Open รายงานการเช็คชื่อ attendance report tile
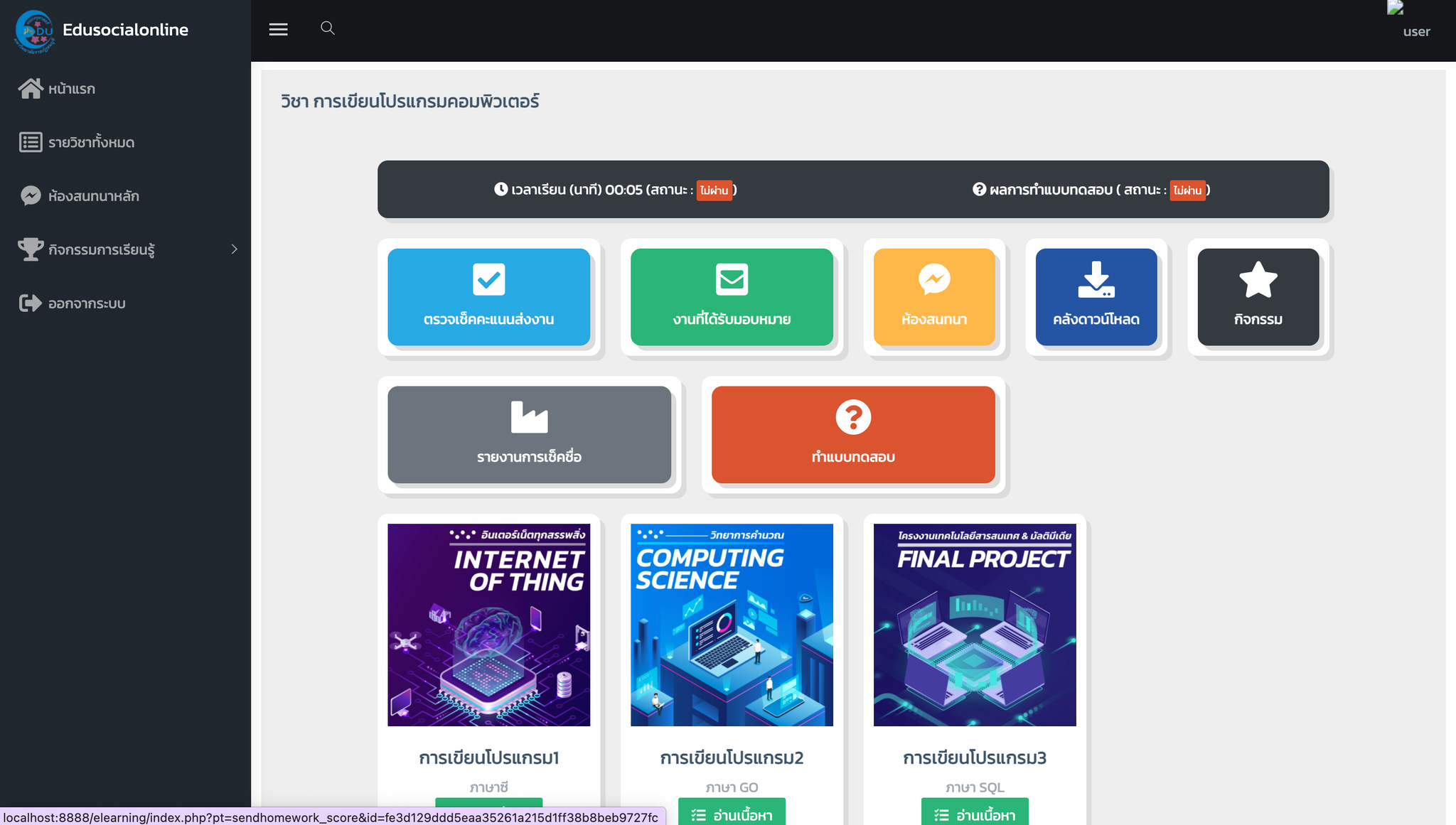 coord(529,435)
